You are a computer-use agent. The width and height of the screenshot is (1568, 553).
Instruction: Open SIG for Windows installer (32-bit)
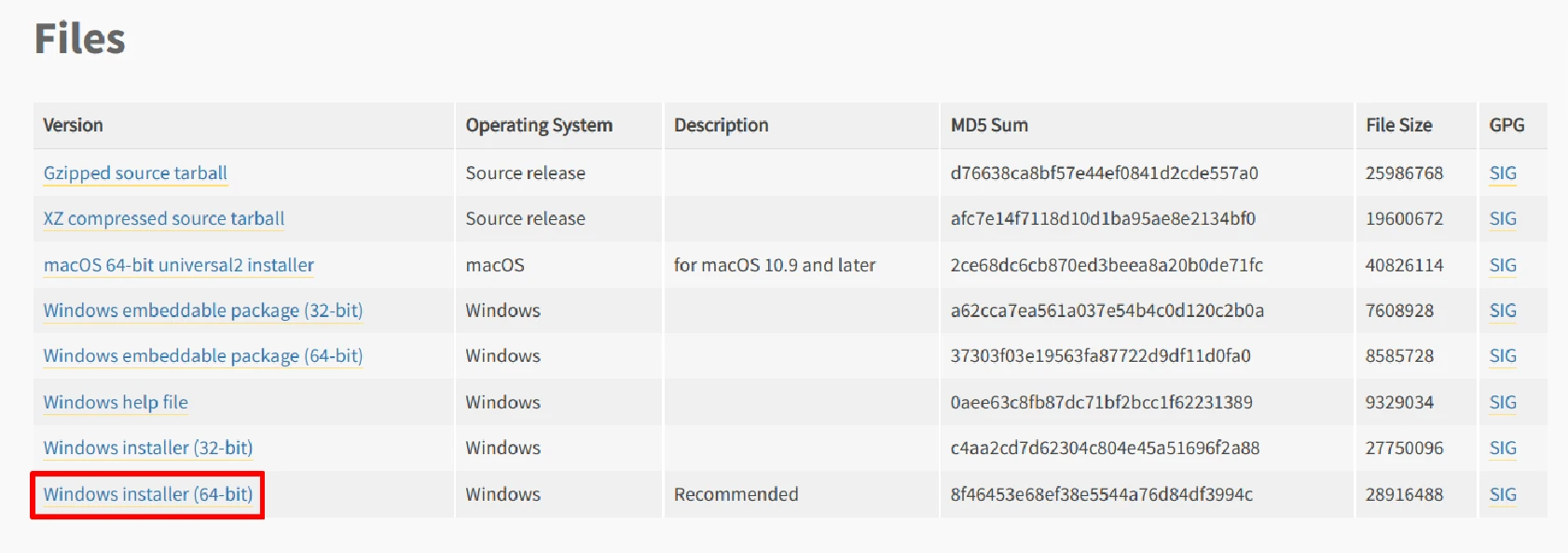[1503, 449]
